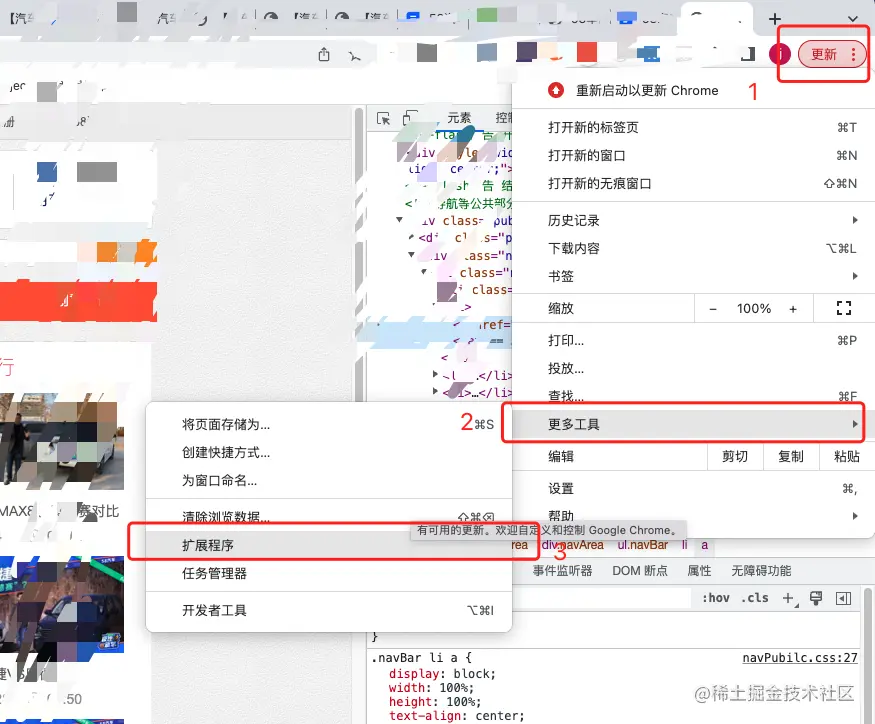
Task: Click the rendering emulation paintbrush icon
Action: (x=816, y=598)
